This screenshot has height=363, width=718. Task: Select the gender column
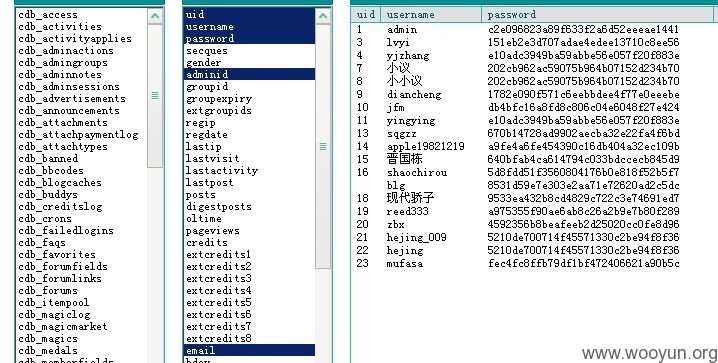[x=204, y=63]
